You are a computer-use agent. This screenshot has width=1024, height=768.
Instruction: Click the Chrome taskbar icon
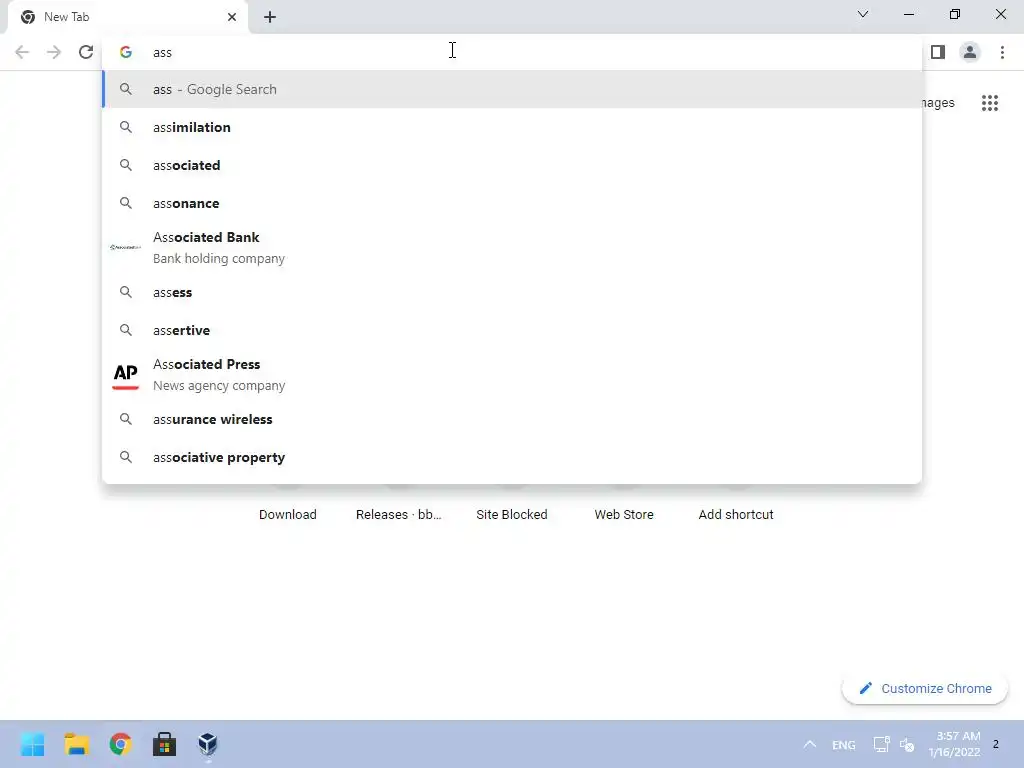(120, 744)
